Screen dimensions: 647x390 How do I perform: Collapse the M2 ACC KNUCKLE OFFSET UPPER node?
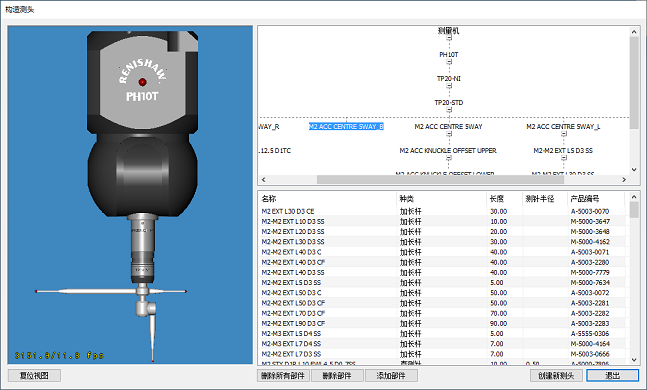[449, 158]
